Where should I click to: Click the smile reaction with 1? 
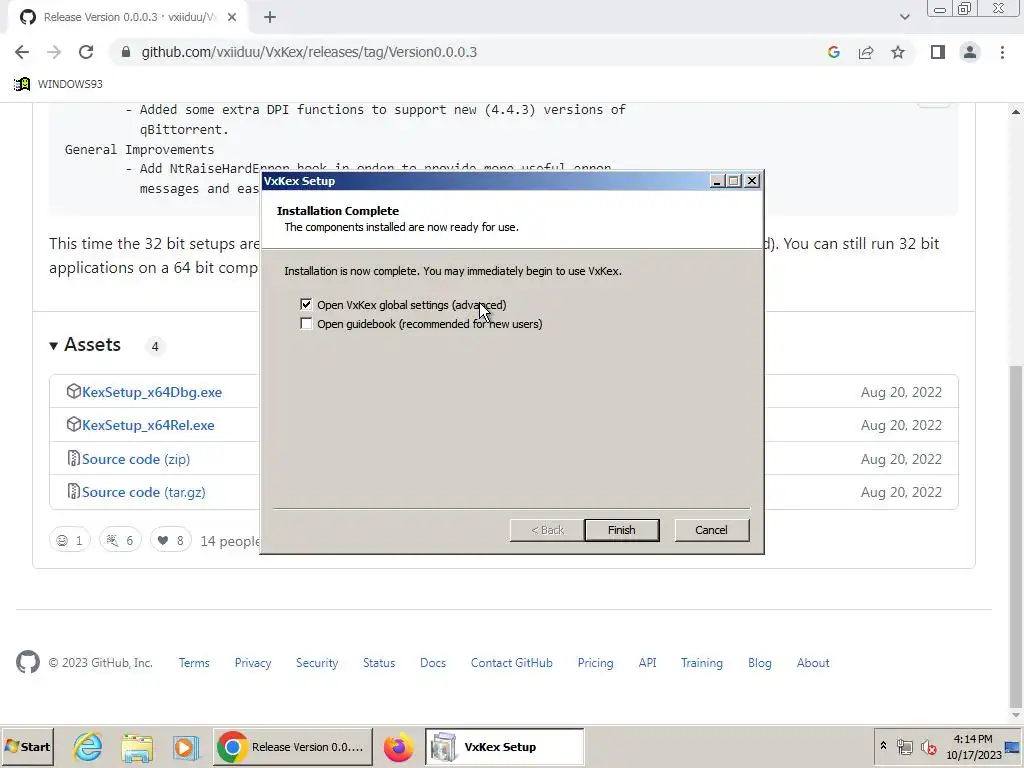click(x=70, y=540)
